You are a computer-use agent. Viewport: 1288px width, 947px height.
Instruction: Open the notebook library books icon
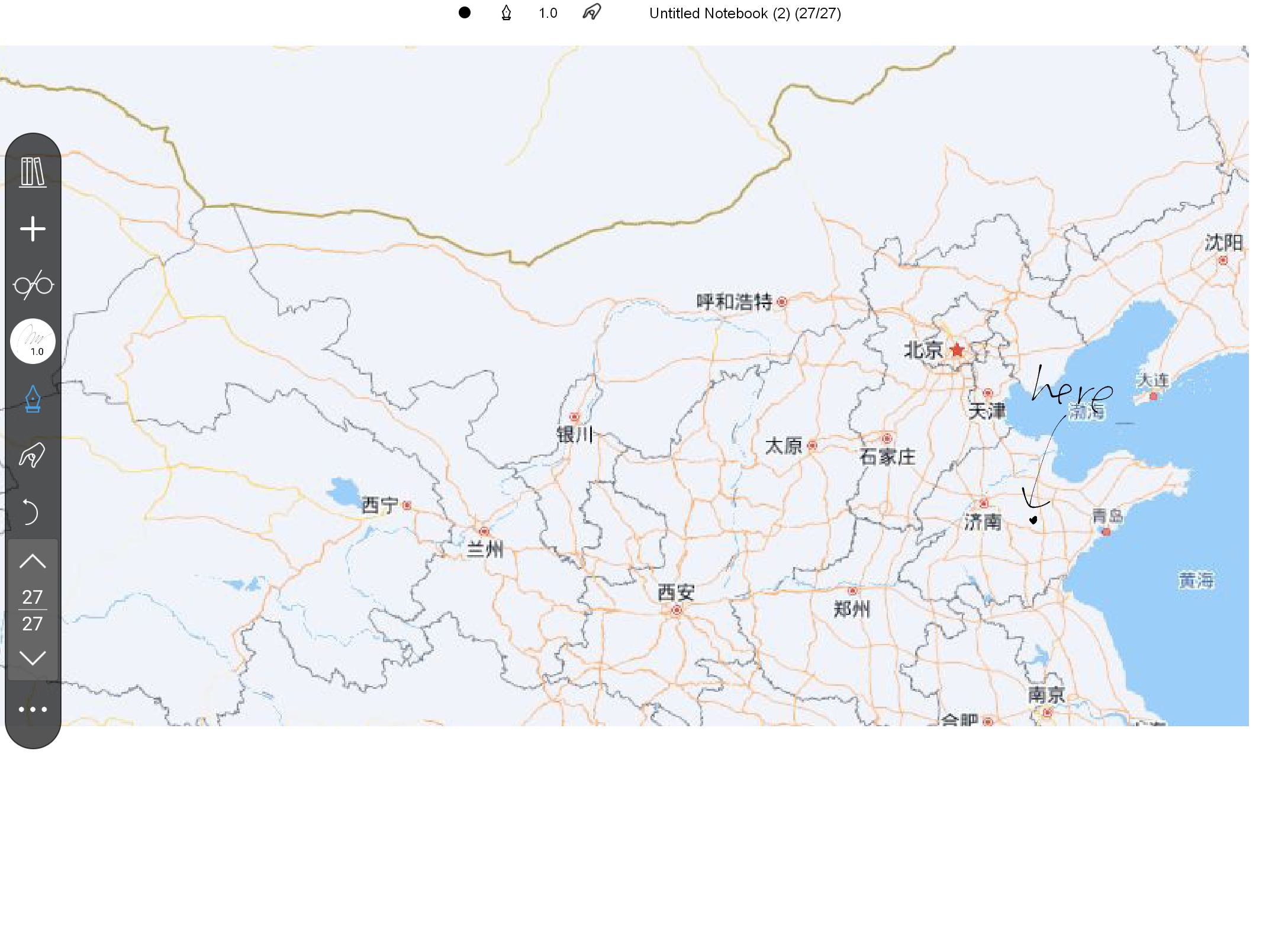33,172
